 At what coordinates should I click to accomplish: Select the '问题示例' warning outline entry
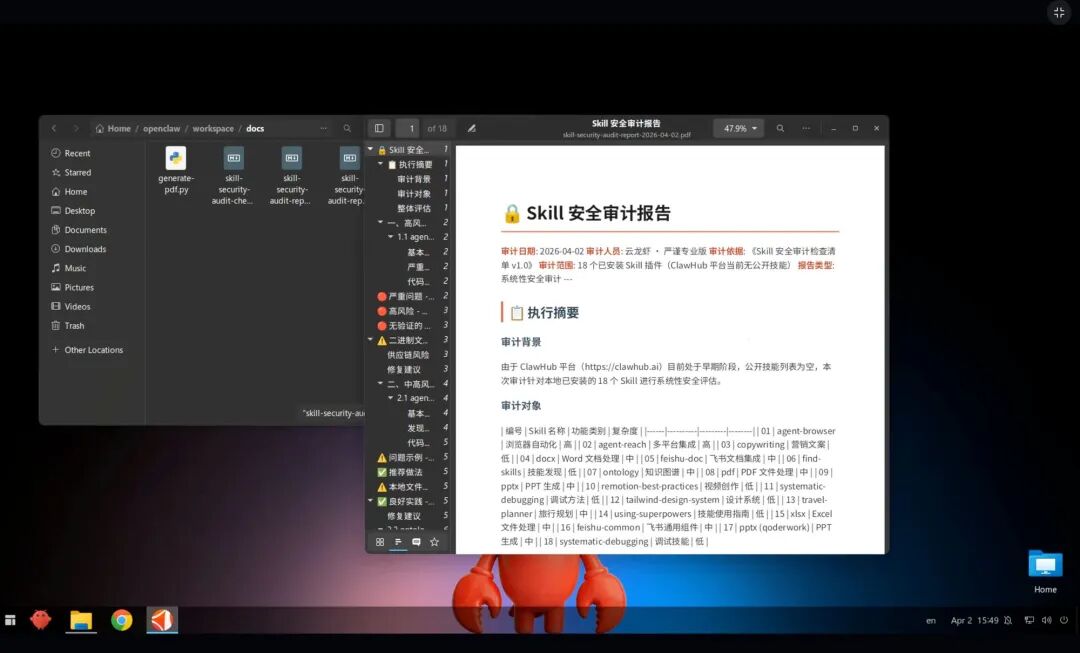click(x=406, y=457)
